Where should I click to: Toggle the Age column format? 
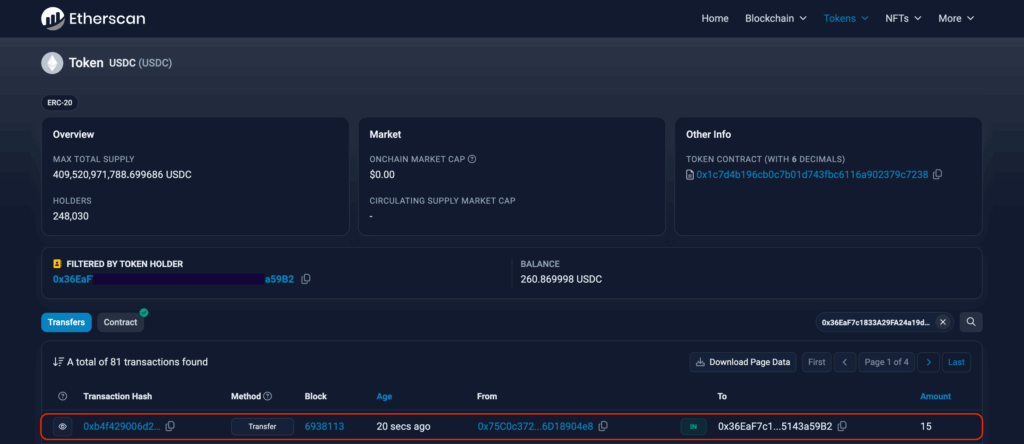tap(385, 396)
